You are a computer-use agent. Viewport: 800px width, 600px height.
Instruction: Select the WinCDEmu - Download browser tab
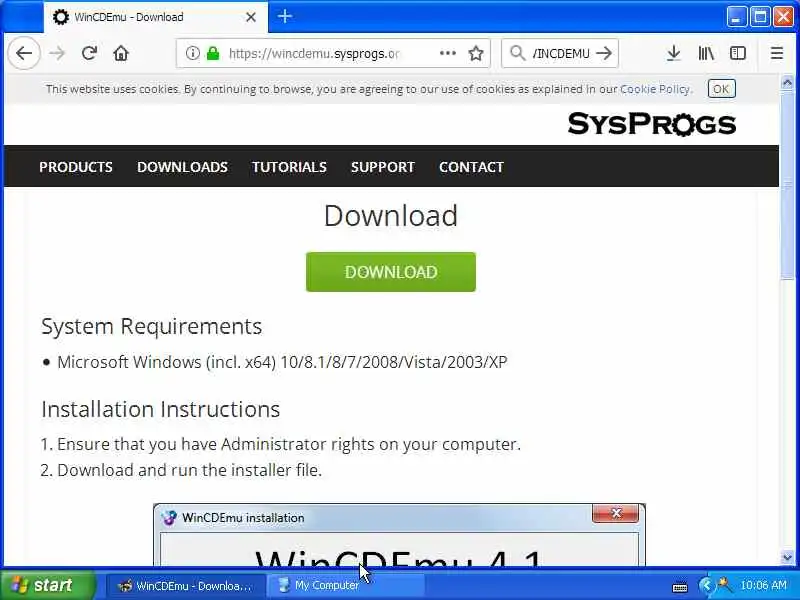156,17
